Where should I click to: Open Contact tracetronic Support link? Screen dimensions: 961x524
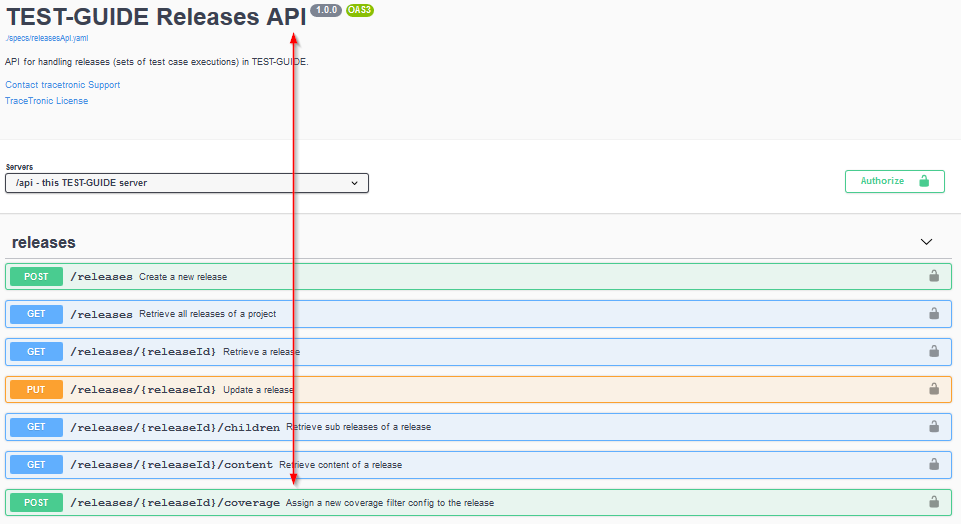coord(63,85)
